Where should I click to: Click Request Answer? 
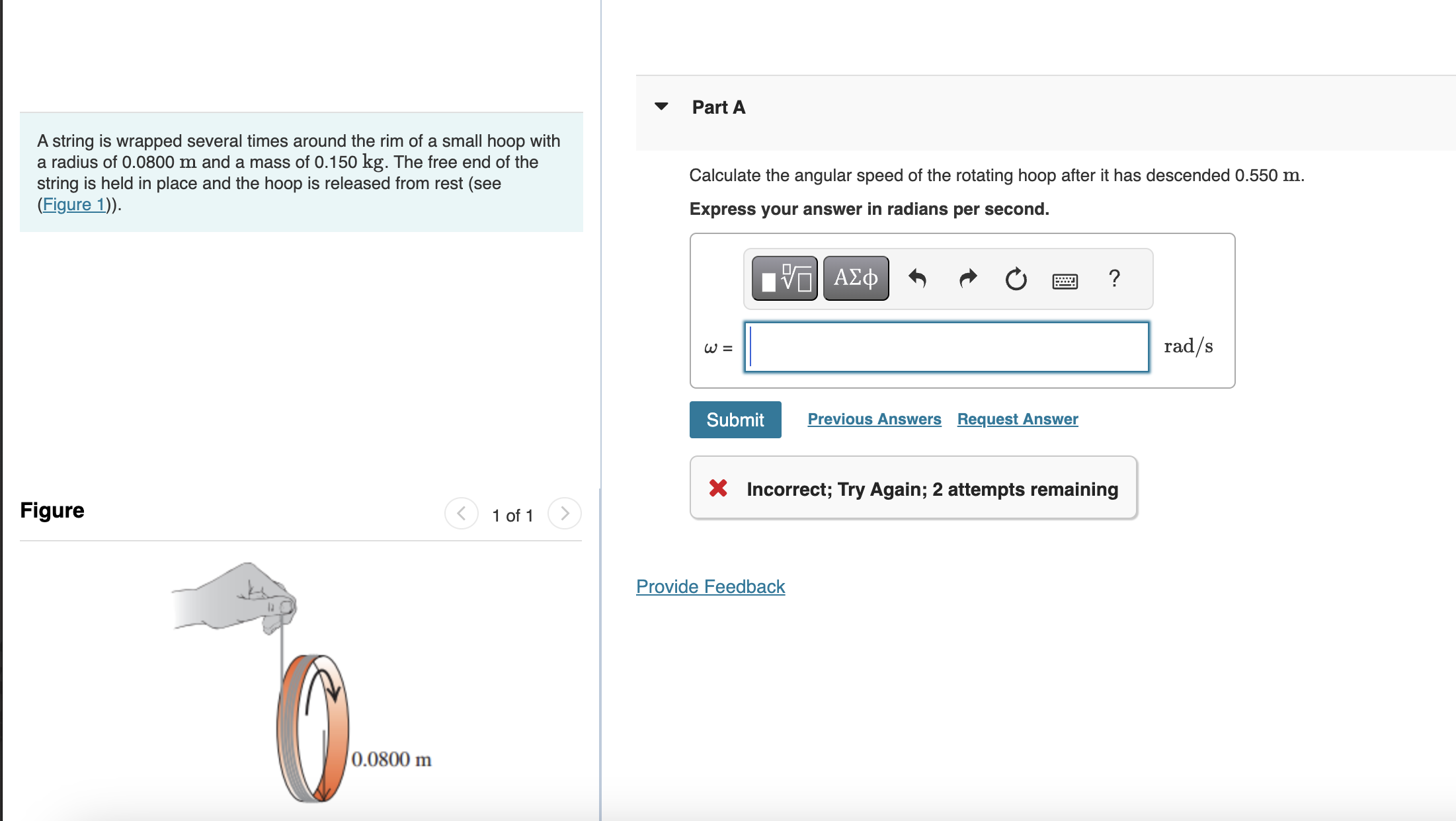pyautogui.click(x=1017, y=418)
